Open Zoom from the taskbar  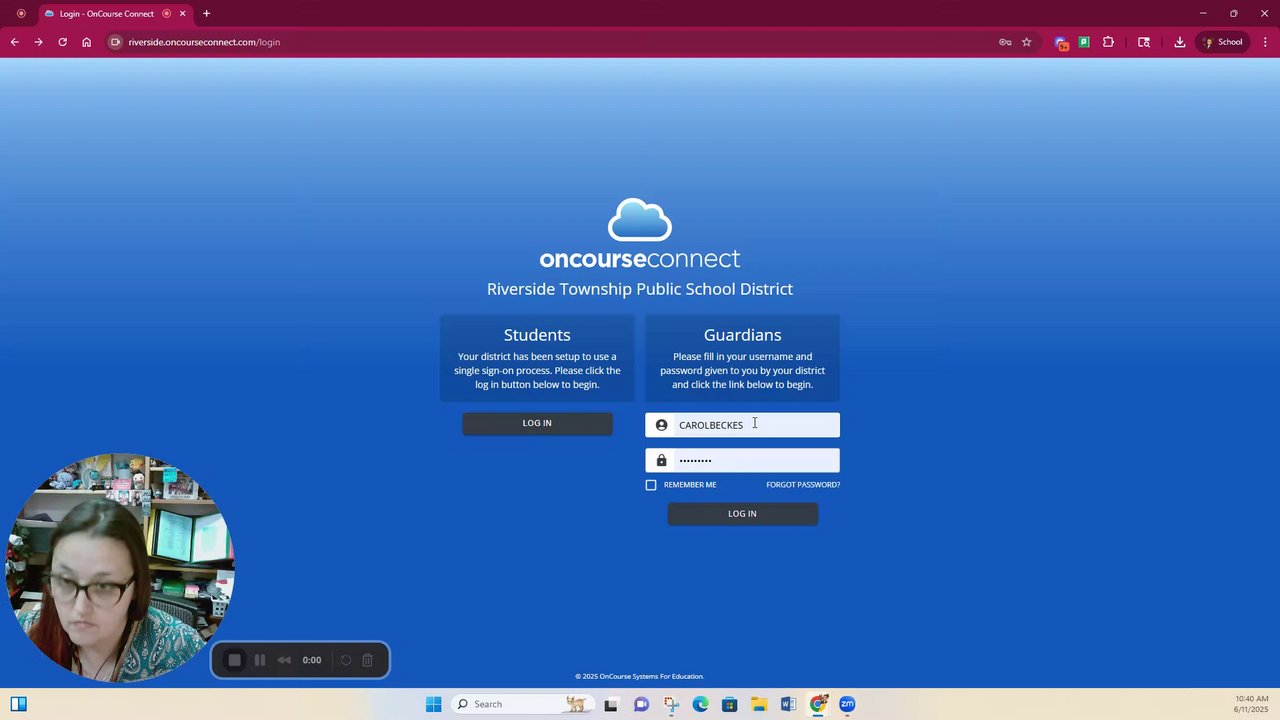tap(847, 704)
